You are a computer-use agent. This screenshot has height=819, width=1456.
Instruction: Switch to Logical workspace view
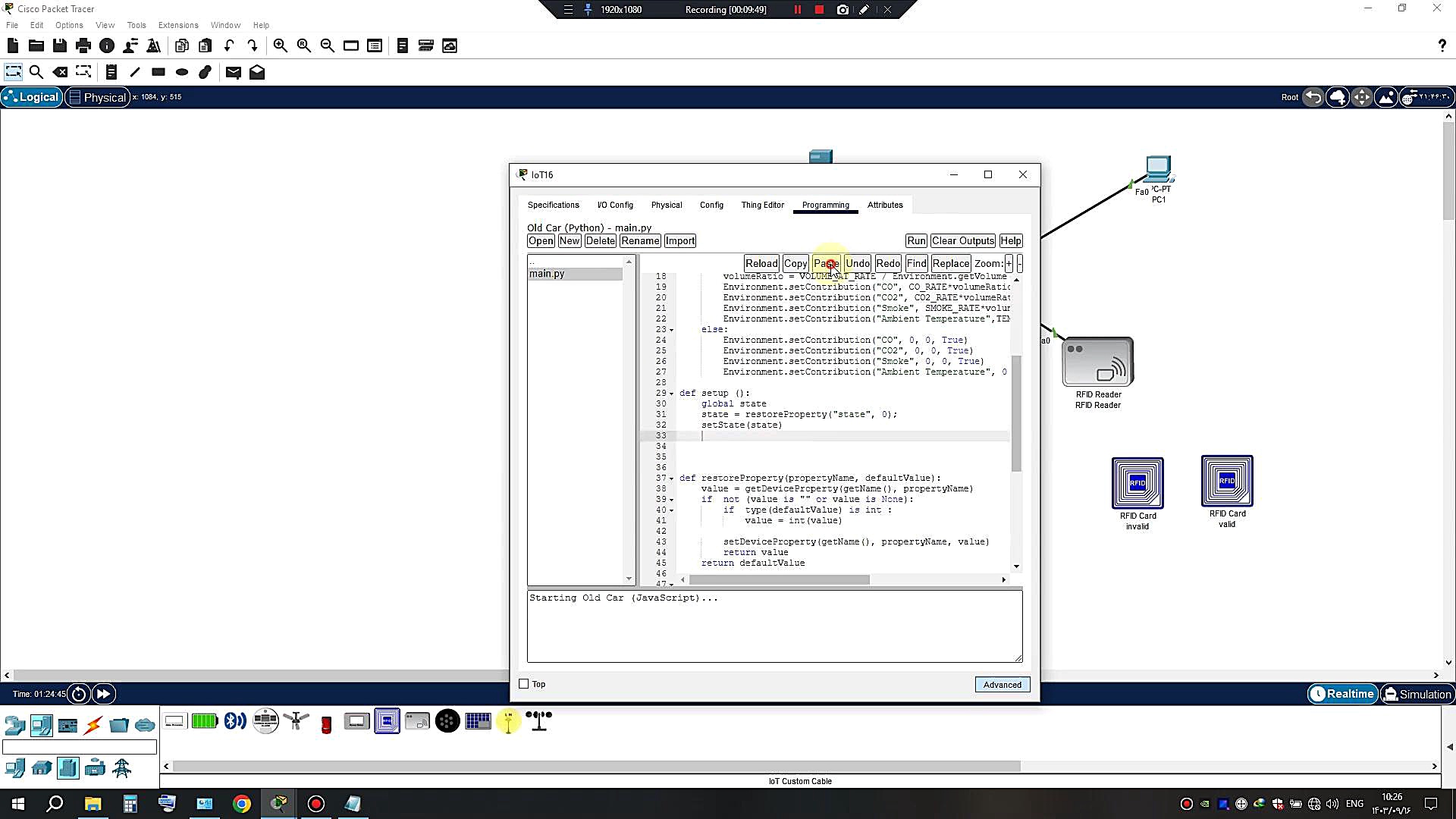coord(32,97)
